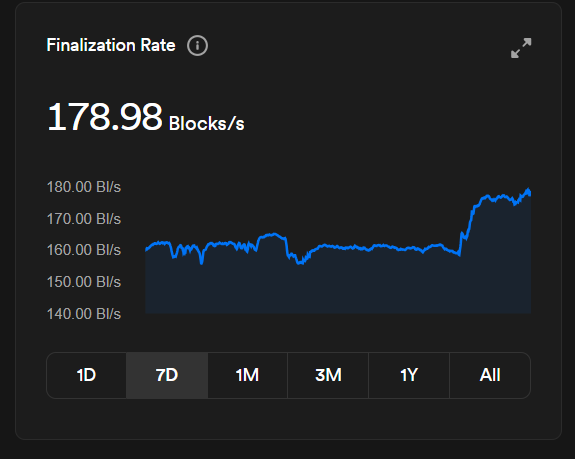
Task: Select the 7D time range
Action: click(167, 375)
